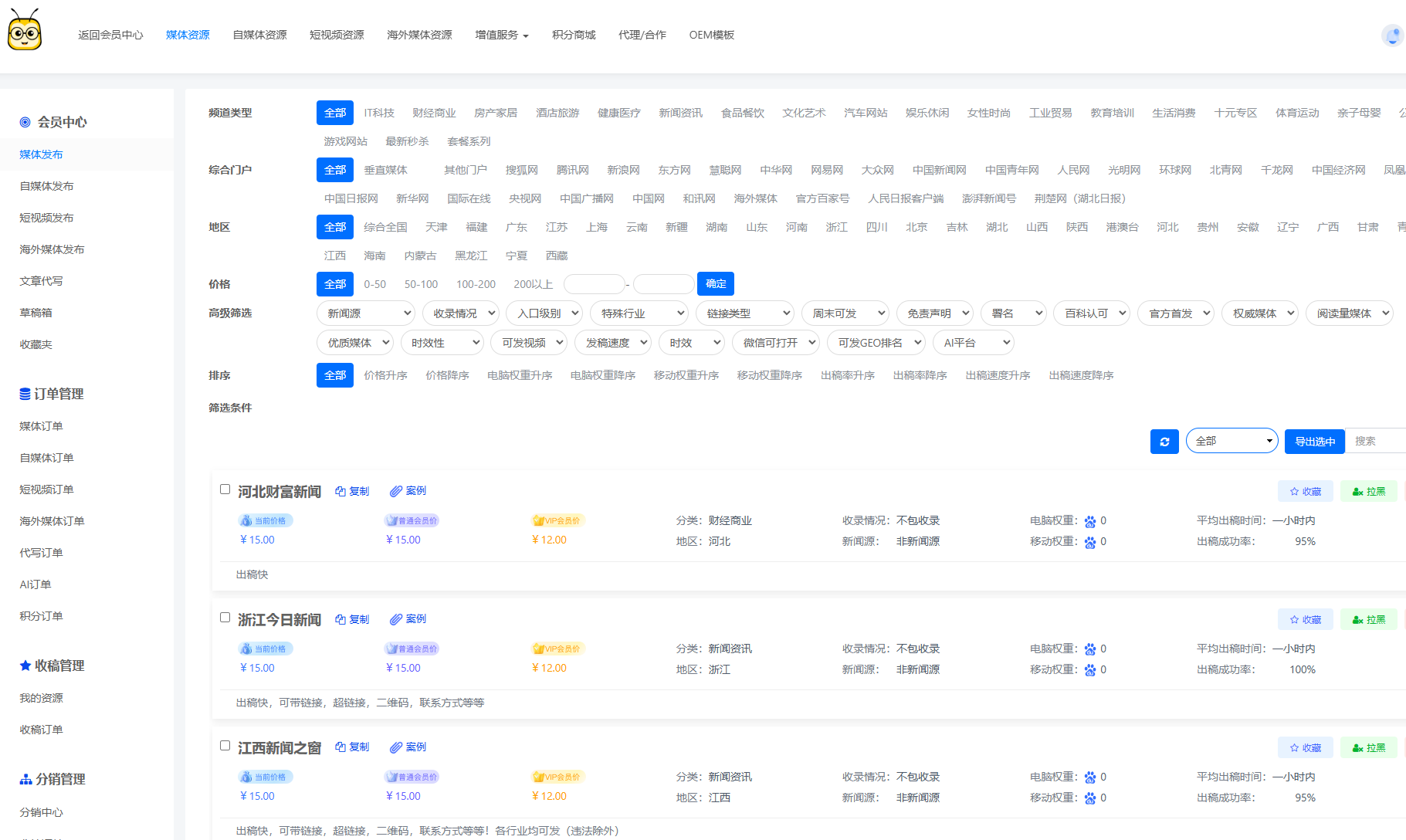The width and height of the screenshot is (1406, 840).
Task: Open 媒体订单 in the sidebar
Action: tap(41, 426)
